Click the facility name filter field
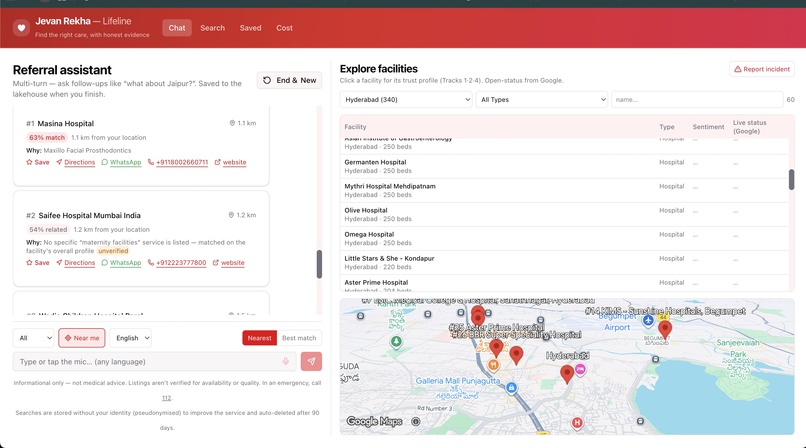The height and width of the screenshot is (448, 806). 697,100
